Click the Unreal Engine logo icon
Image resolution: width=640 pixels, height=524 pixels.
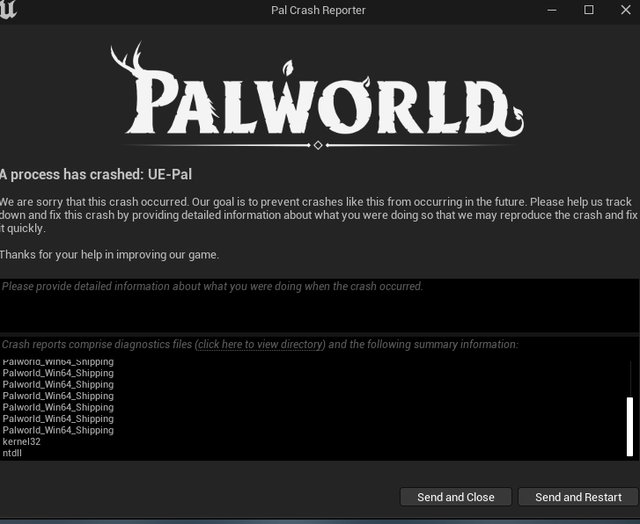click(x=7, y=10)
